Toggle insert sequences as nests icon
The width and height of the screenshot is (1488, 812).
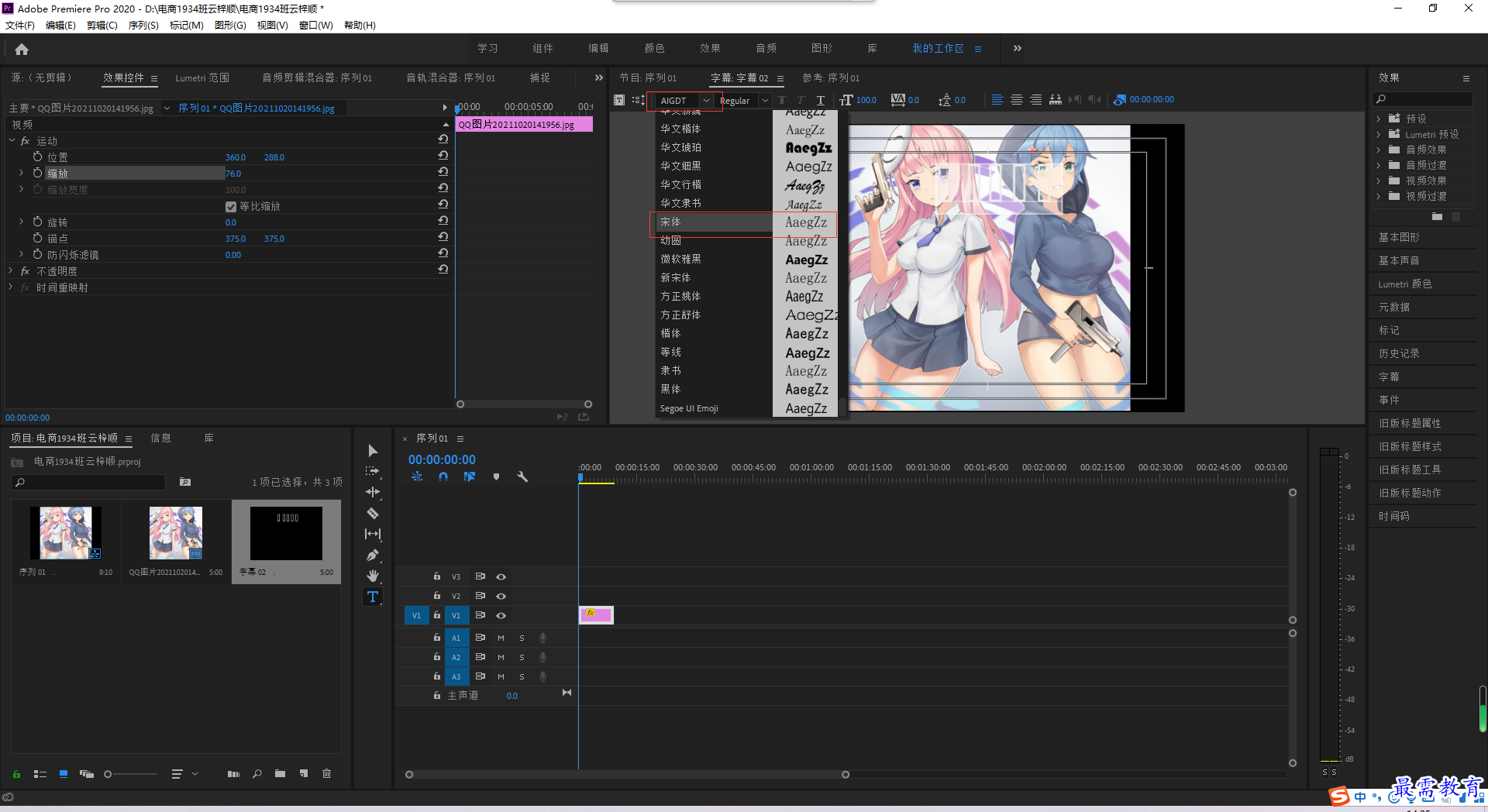tap(417, 477)
